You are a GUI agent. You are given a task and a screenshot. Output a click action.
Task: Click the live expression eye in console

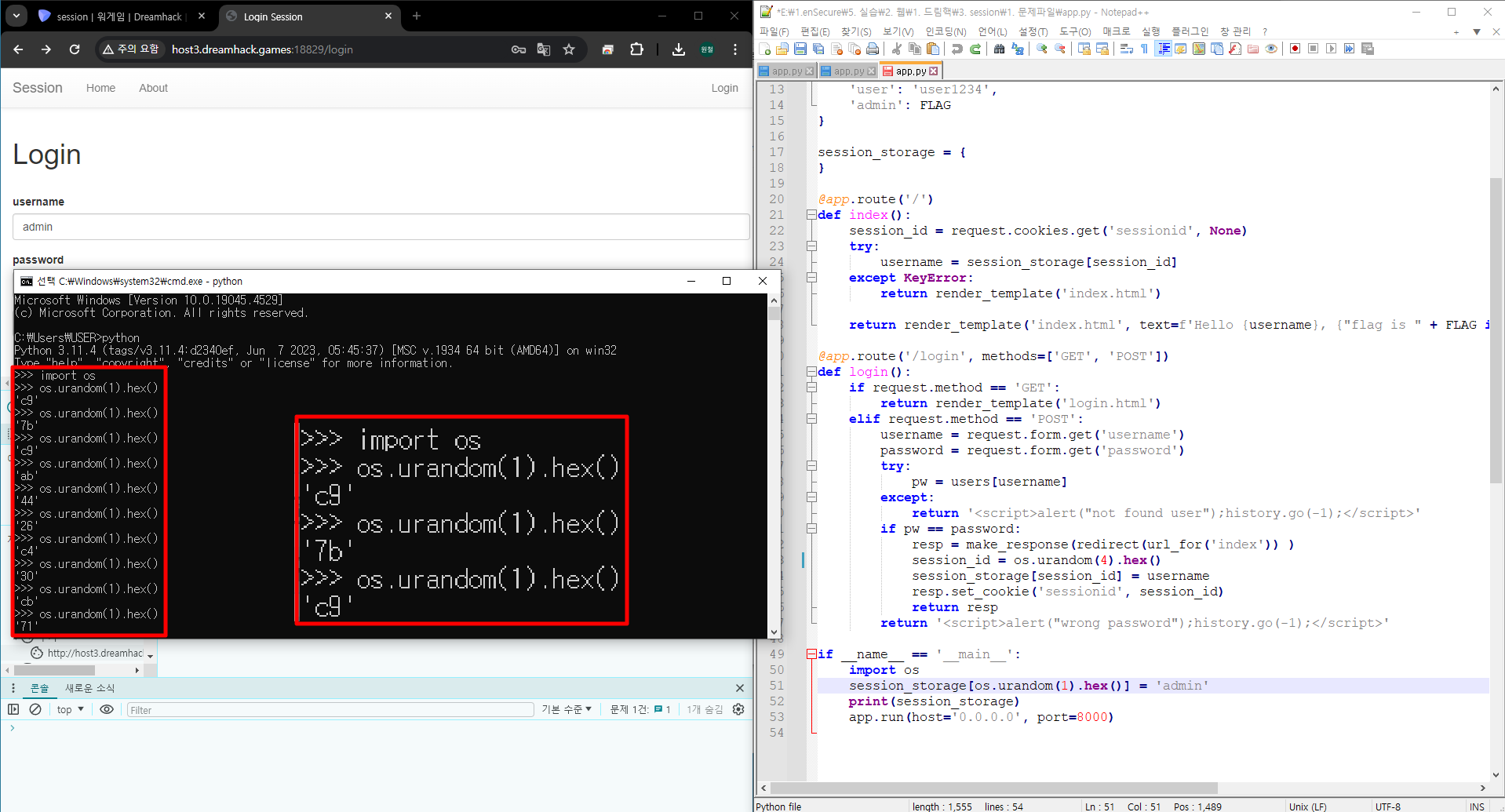coord(107,709)
